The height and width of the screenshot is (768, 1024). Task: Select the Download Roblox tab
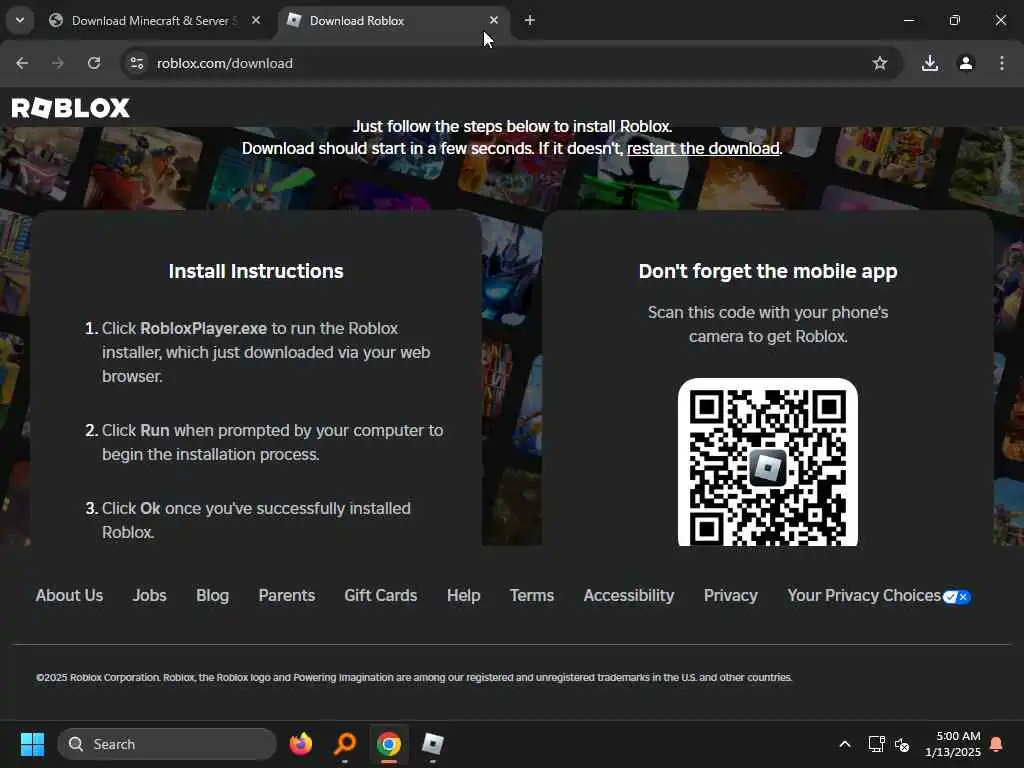click(x=393, y=20)
